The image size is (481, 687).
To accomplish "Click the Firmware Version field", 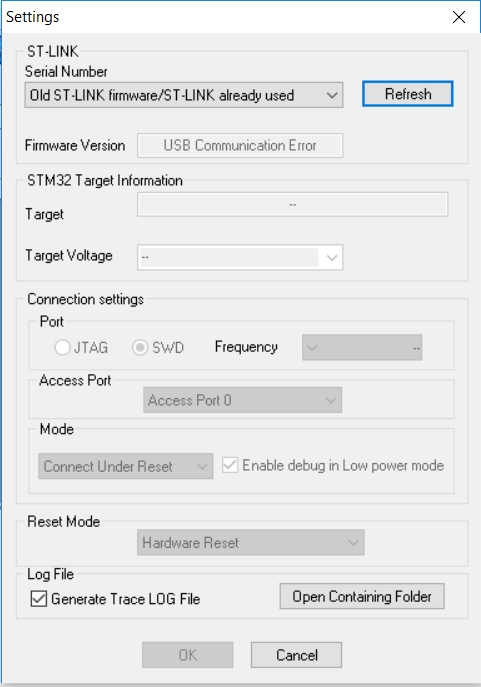I will click(240, 145).
